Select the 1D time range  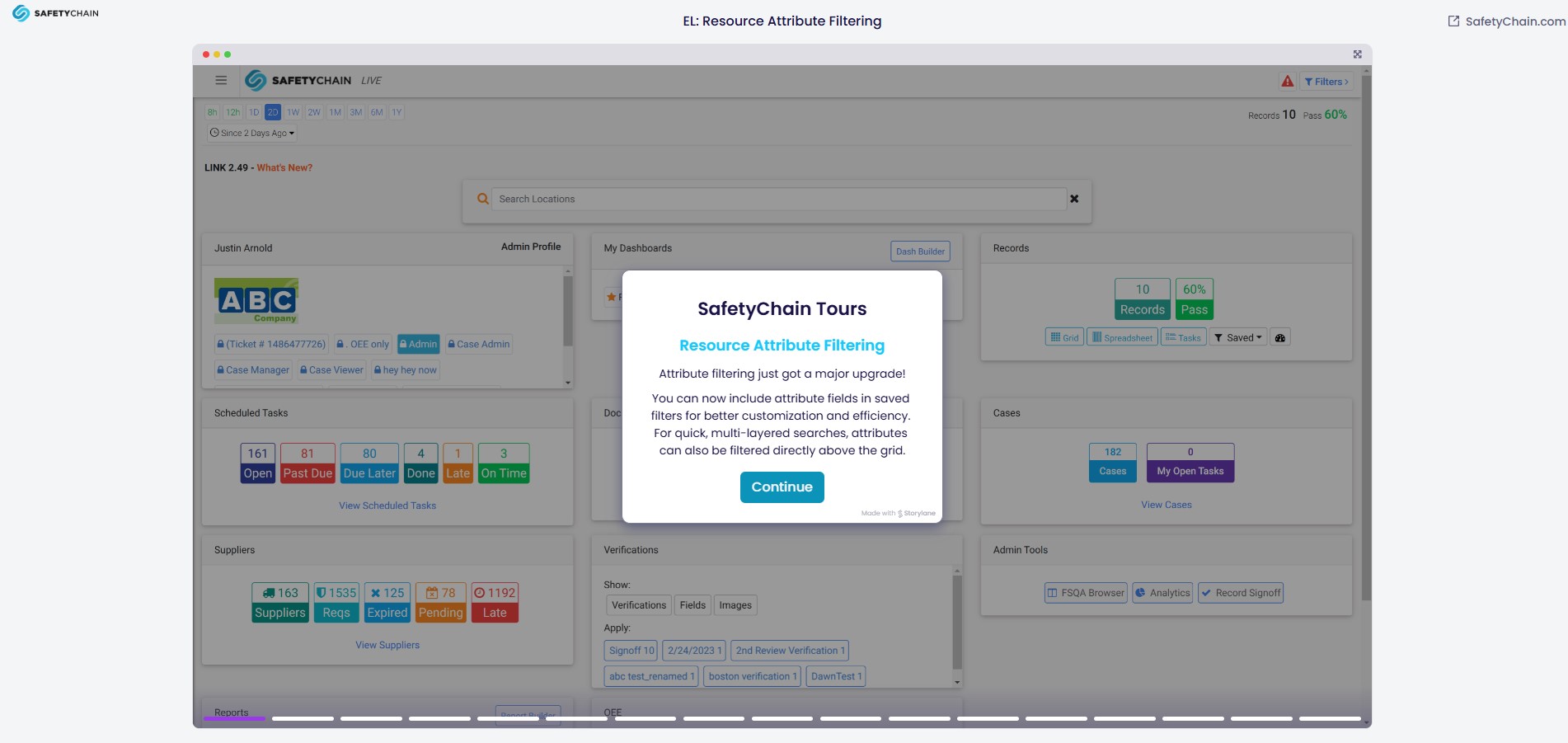pos(254,112)
